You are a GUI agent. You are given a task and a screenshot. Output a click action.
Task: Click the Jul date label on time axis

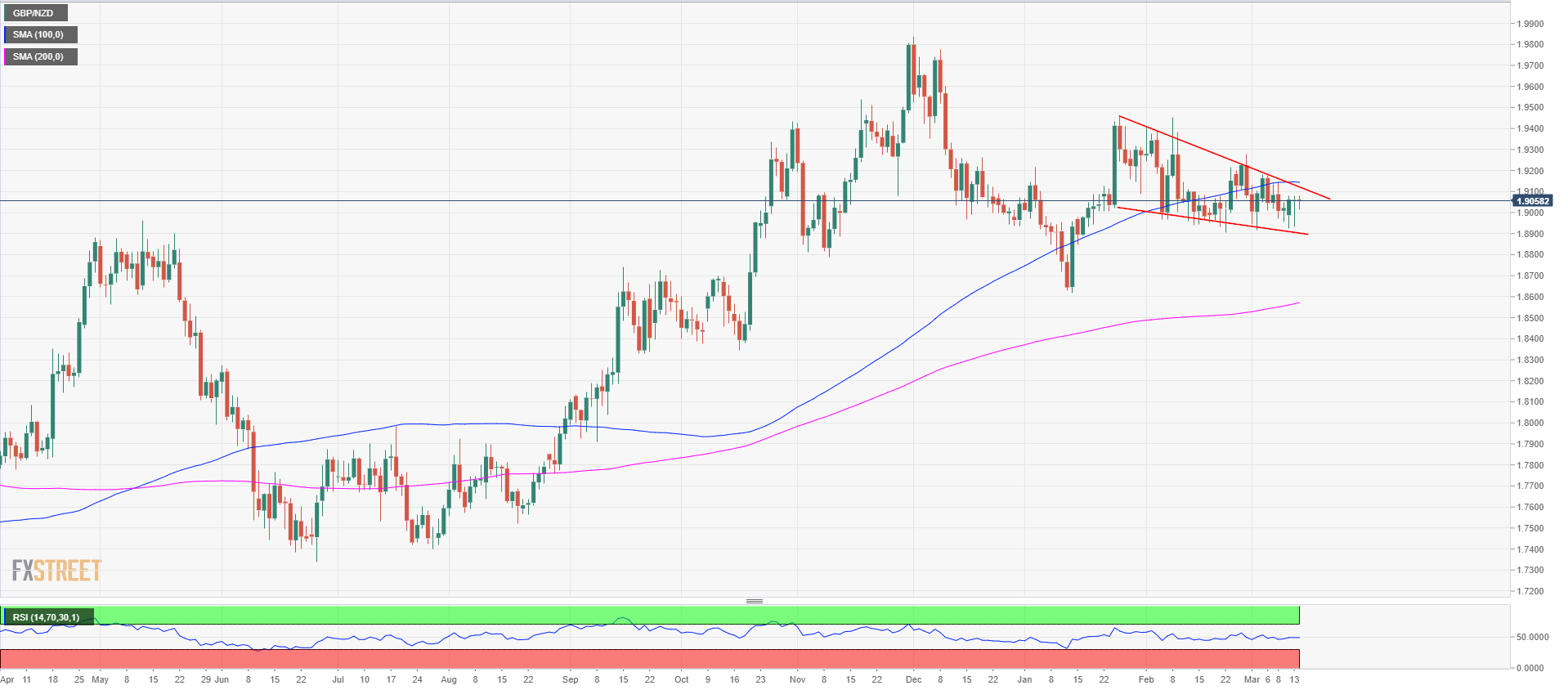(x=338, y=679)
